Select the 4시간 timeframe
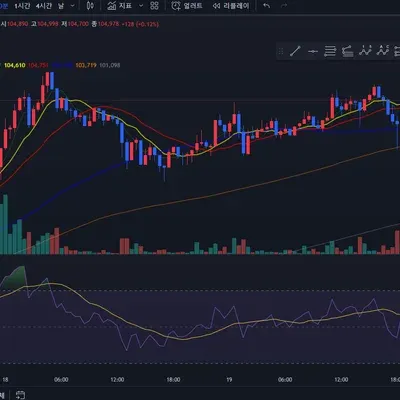The width and height of the screenshot is (400, 400). (x=44, y=6)
